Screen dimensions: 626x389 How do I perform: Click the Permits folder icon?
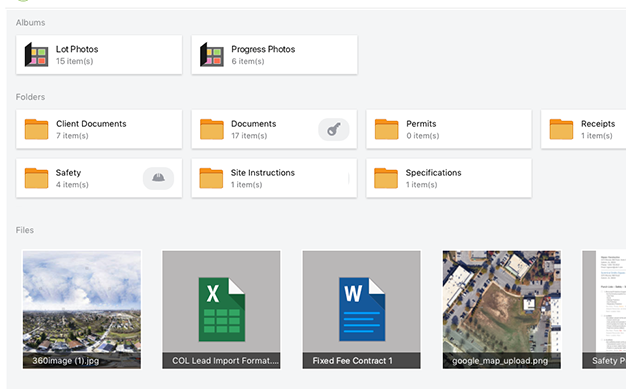point(386,129)
